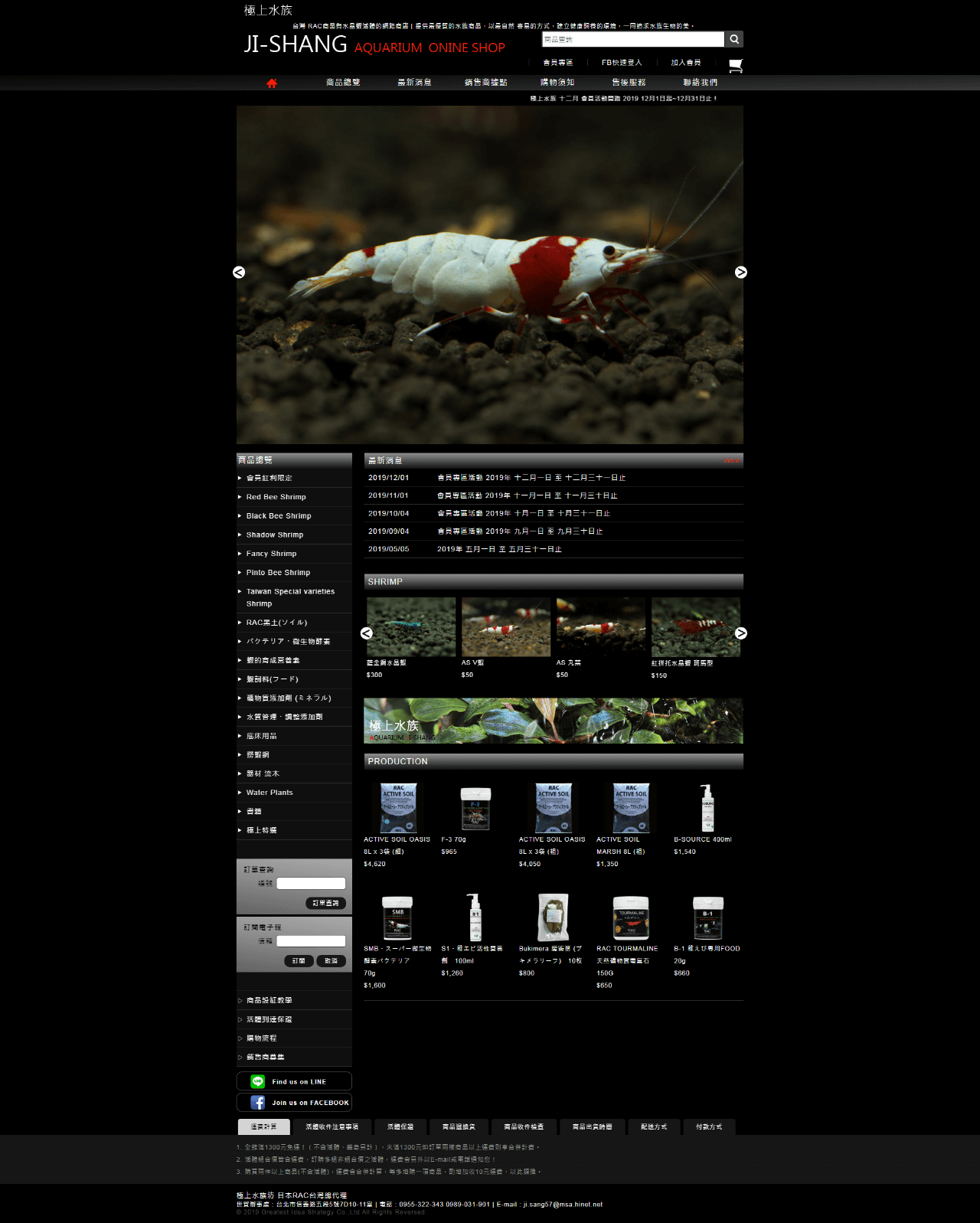This screenshot has height=1223, width=980.
Task: Expand Red Bee Shrimp category
Action: pos(276,497)
